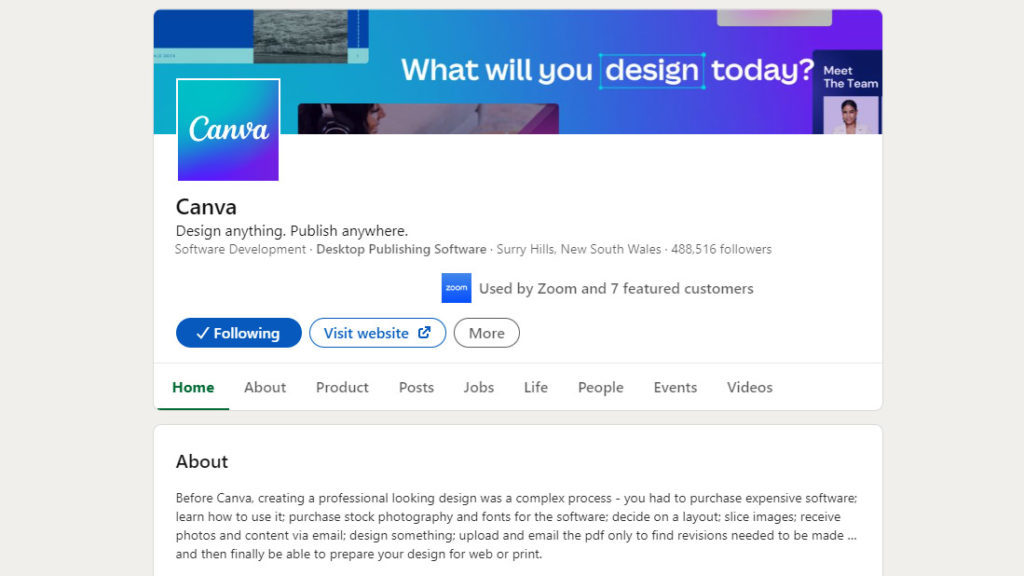Screen dimensions: 1024x576
Task: Open the Product tab
Action: 342,387
